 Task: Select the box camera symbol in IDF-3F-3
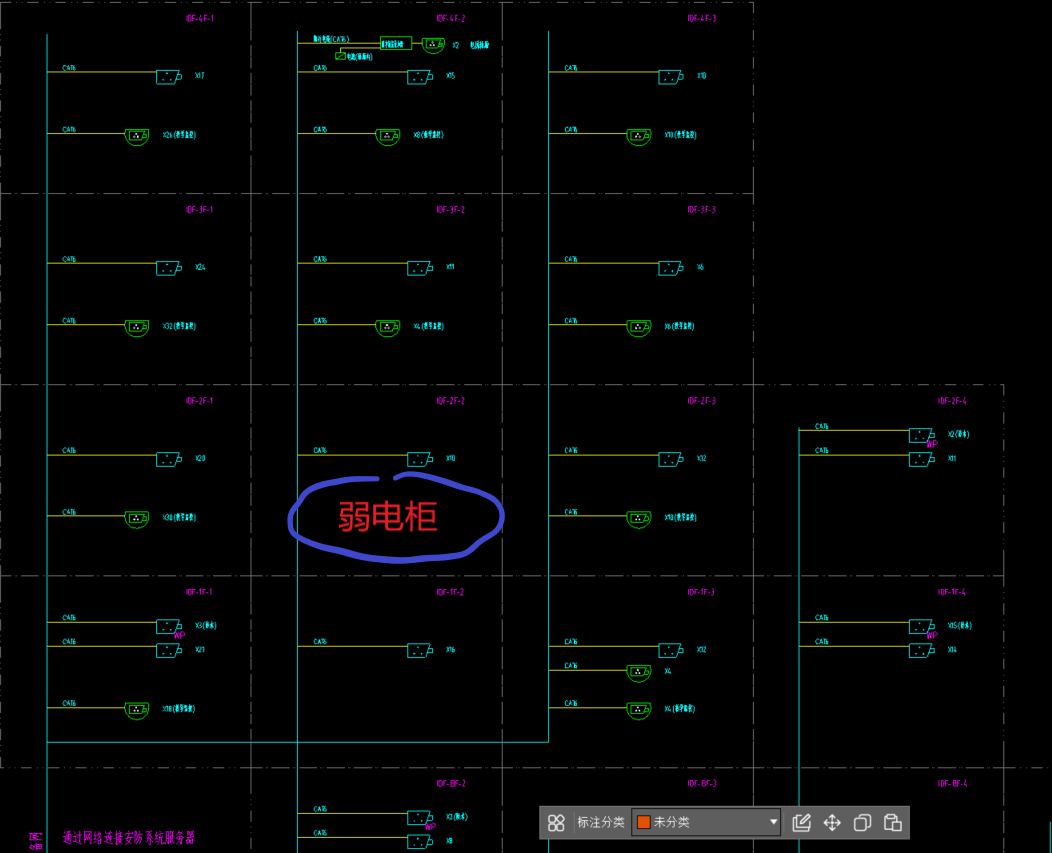[670, 268]
